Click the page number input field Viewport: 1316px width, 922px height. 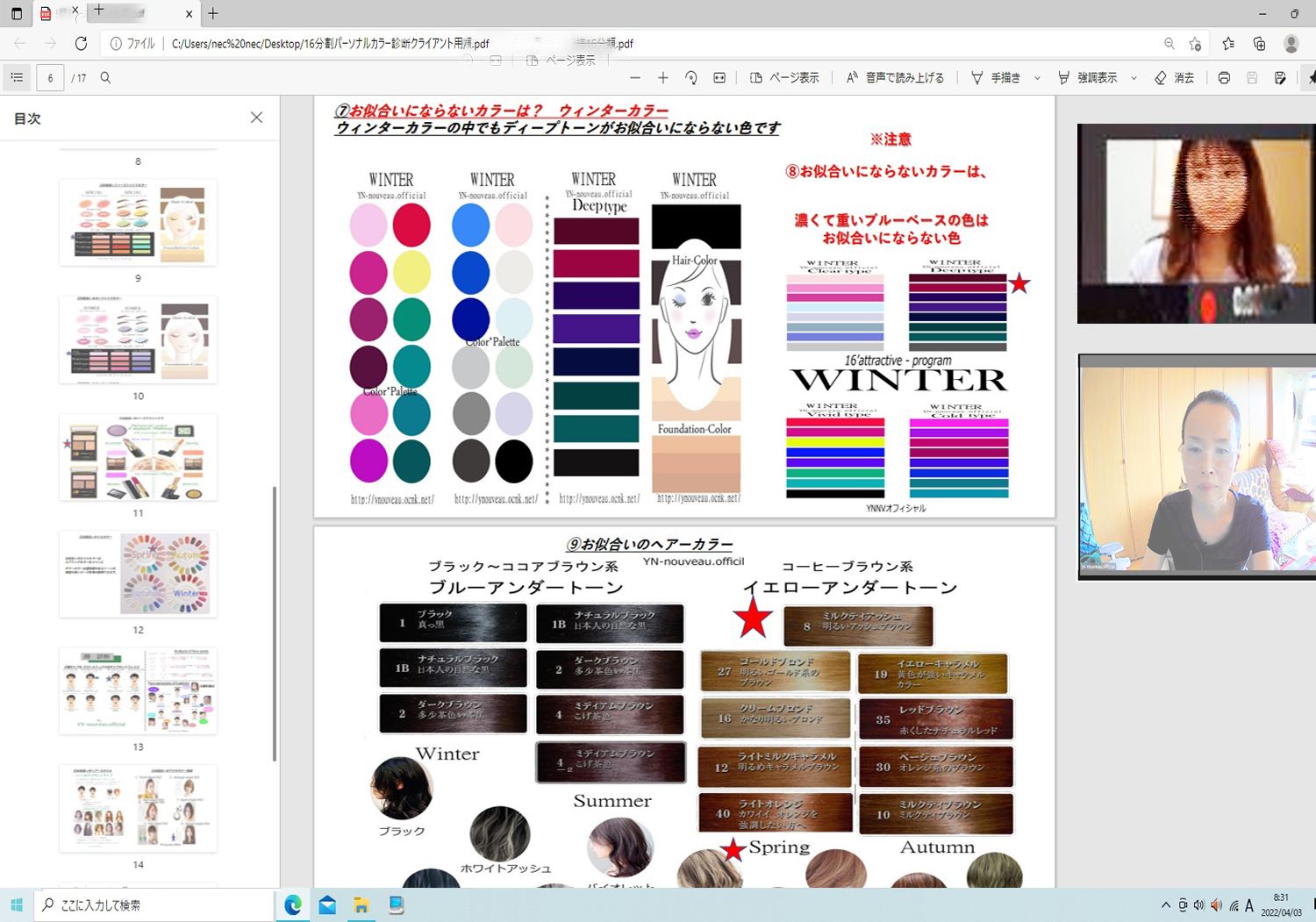click(50, 78)
